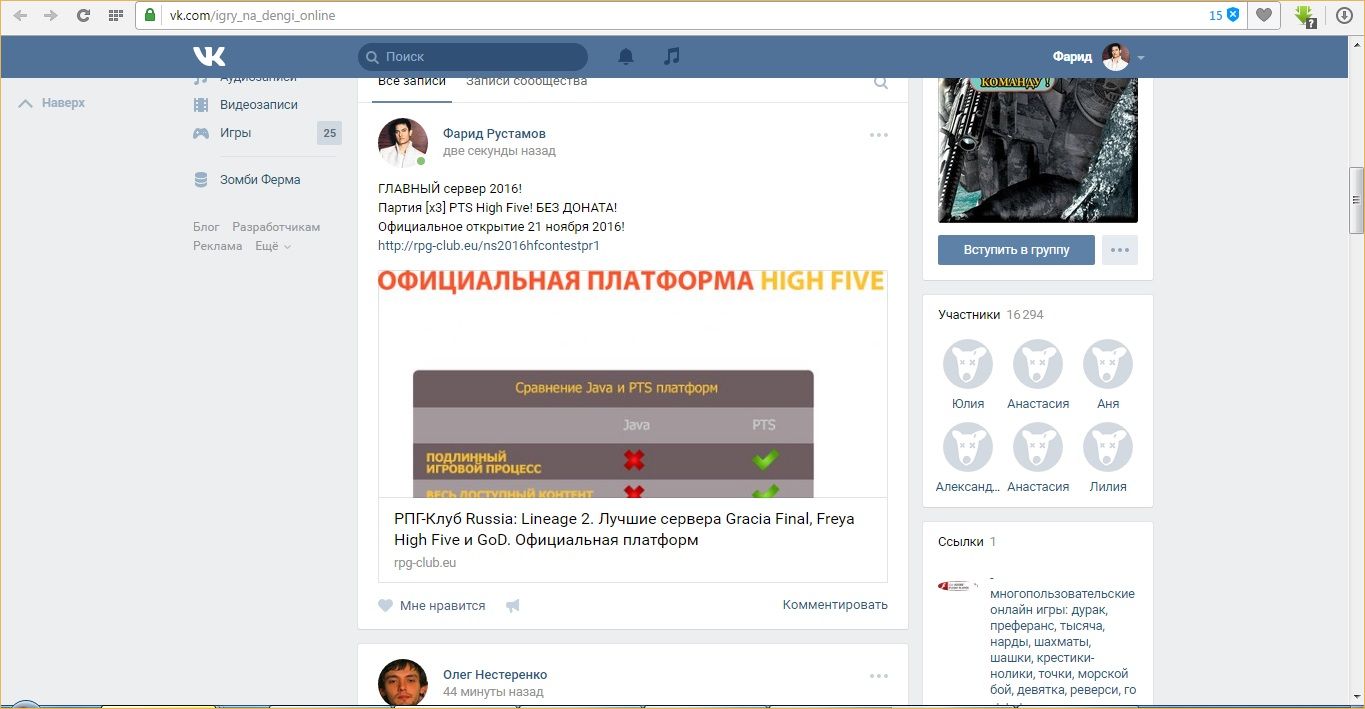The height and width of the screenshot is (709, 1365).
Task: Open the browser apps grid icon
Action: click(x=115, y=16)
